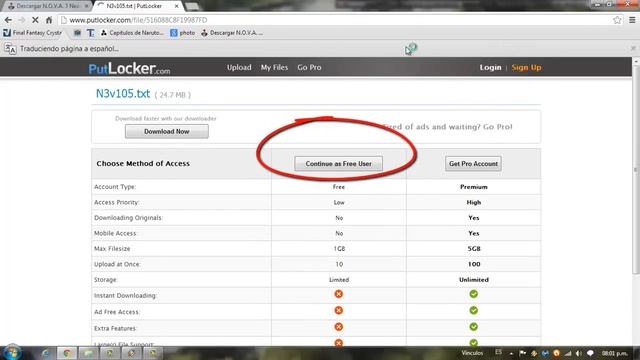Bookmark this page with the star icon

point(617,20)
